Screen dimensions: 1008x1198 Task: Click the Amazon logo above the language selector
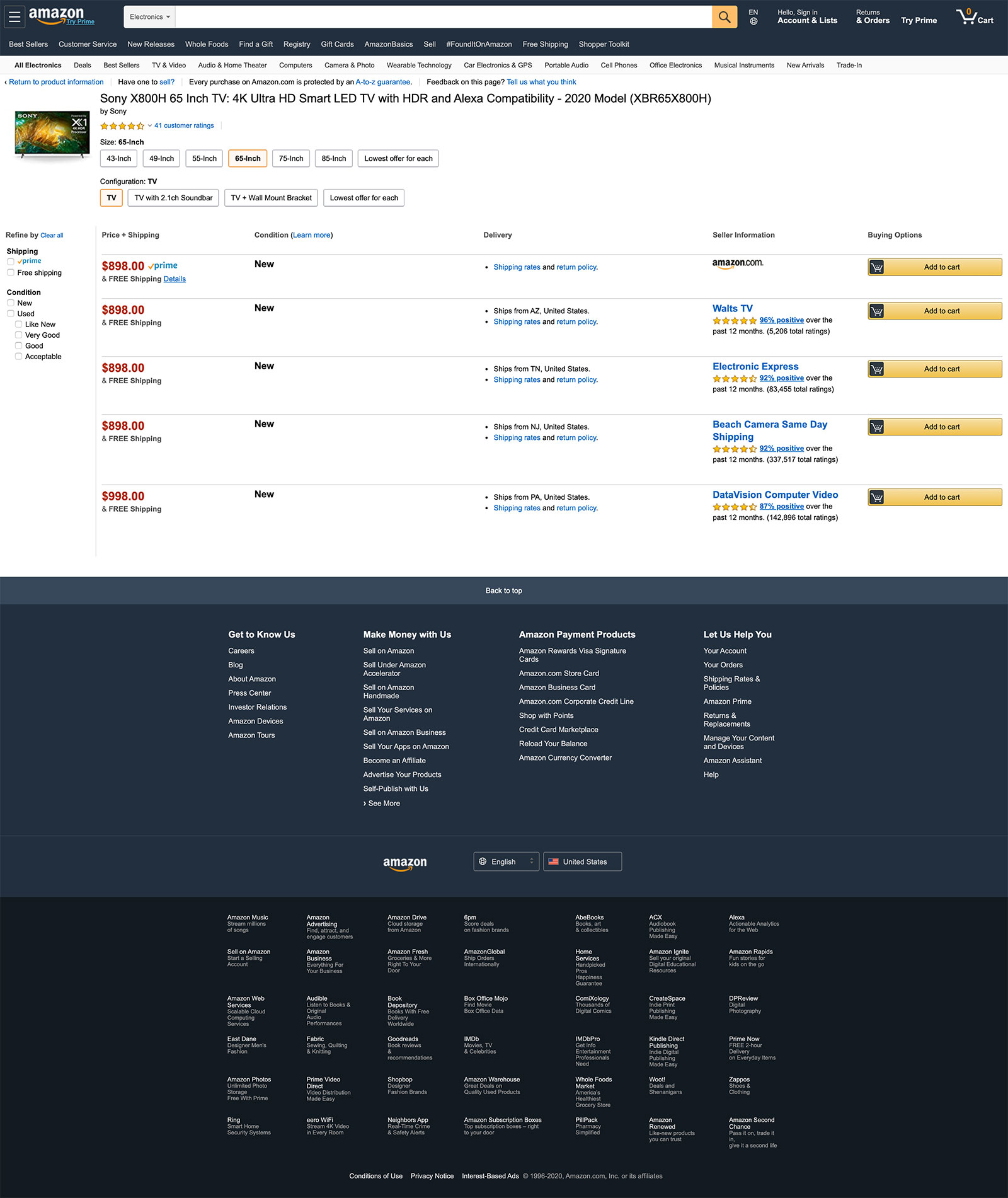(x=405, y=863)
